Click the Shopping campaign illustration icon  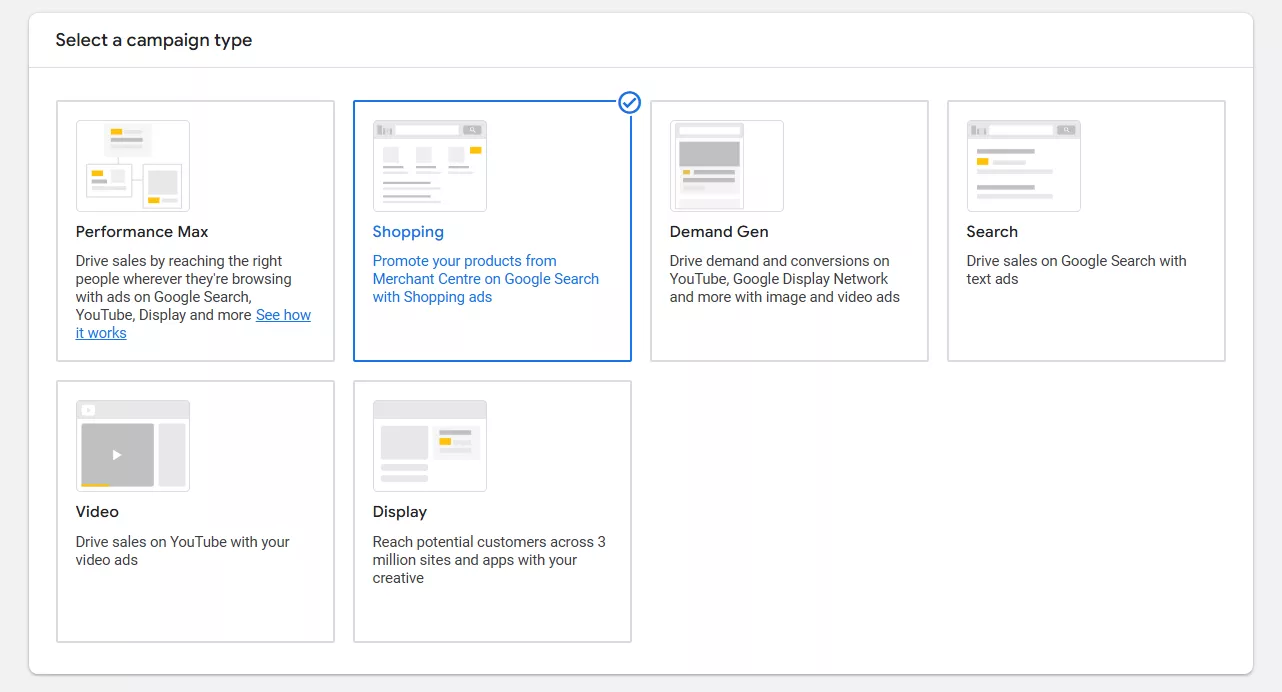429,166
